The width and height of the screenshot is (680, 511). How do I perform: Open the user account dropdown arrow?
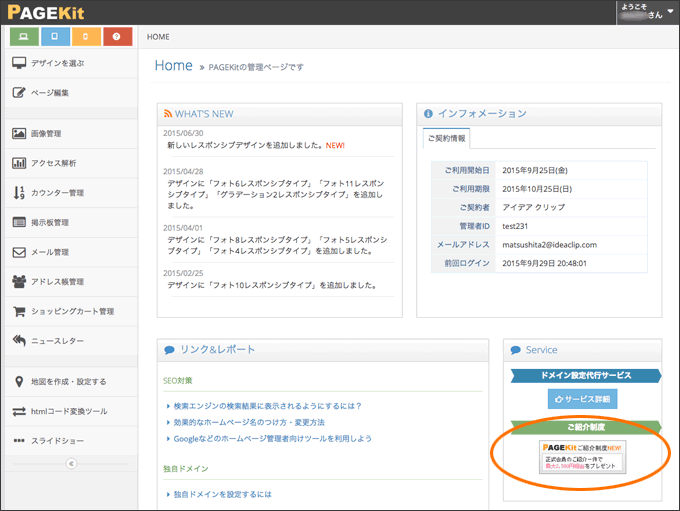[x=670, y=11]
